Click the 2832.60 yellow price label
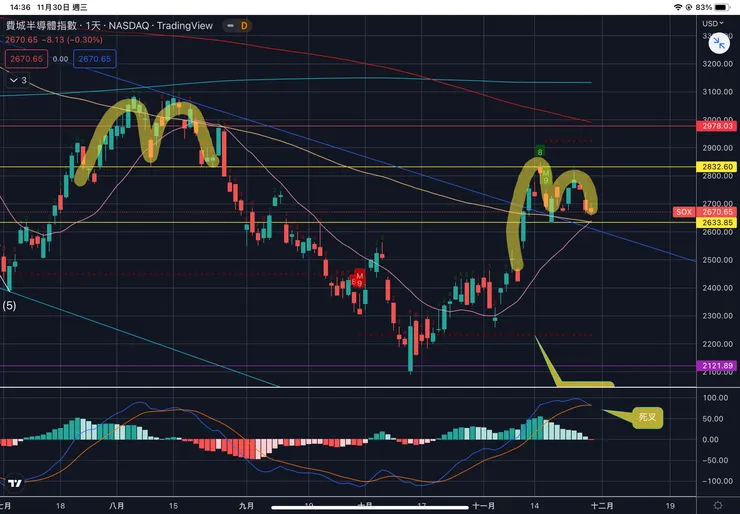Viewport: 740px width, 514px height. click(x=716, y=167)
